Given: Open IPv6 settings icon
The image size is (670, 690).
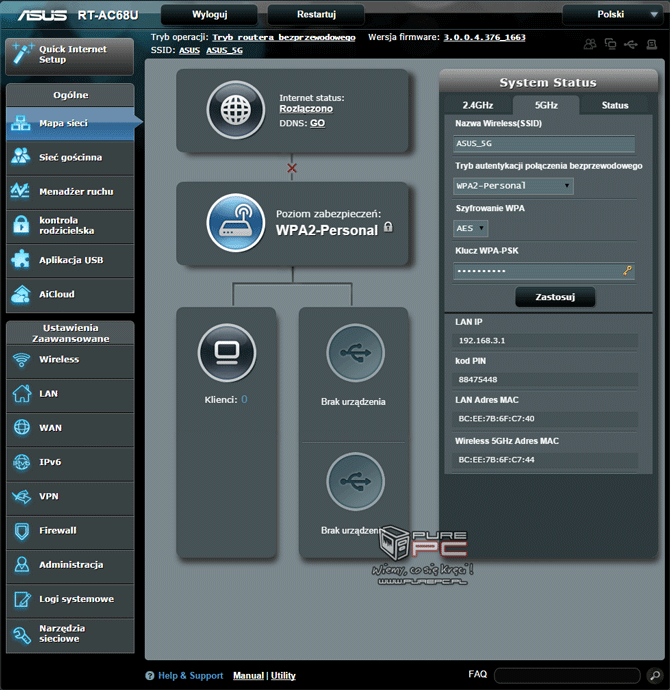Looking at the screenshot, I should (22, 462).
